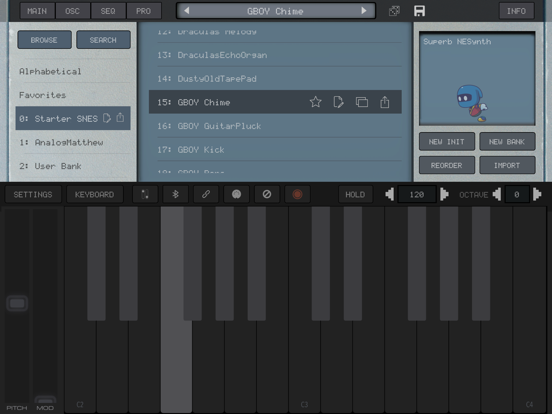Select the SEARCH tab
This screenshot has height=414, width=552.
point(103,40)
